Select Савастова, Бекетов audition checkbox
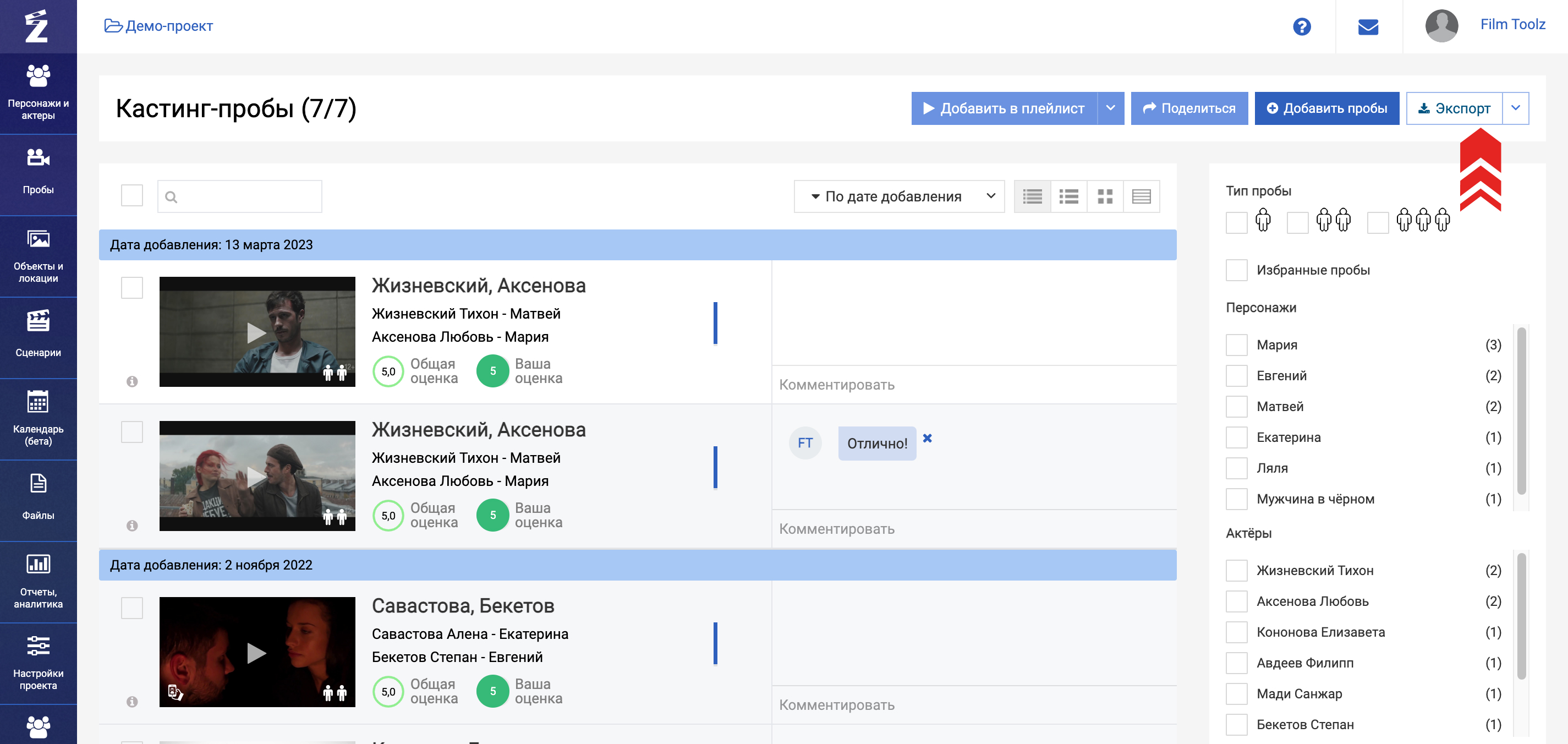 tap(131, 608)
